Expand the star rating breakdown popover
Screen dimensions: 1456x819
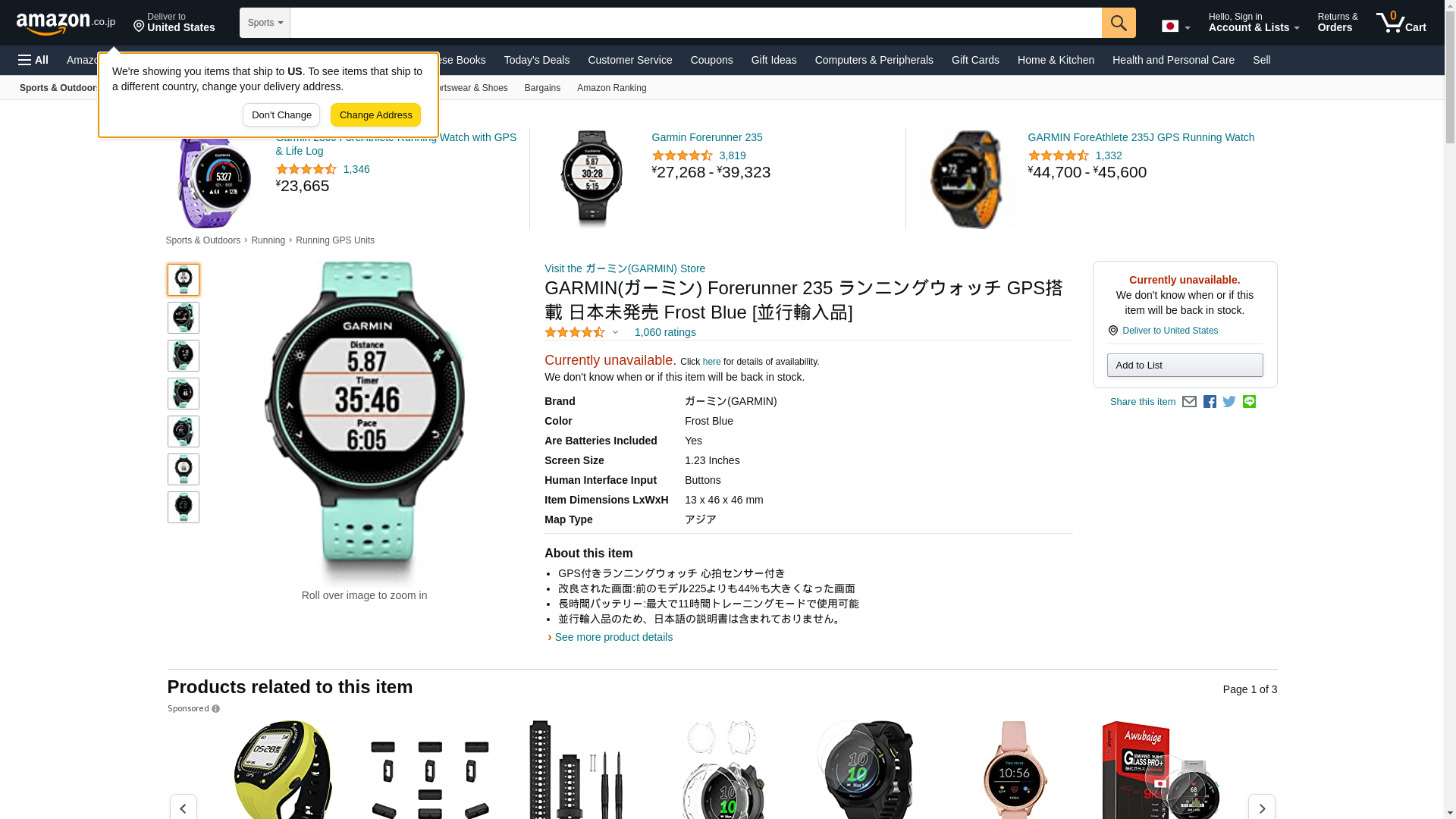click(582, 332)
